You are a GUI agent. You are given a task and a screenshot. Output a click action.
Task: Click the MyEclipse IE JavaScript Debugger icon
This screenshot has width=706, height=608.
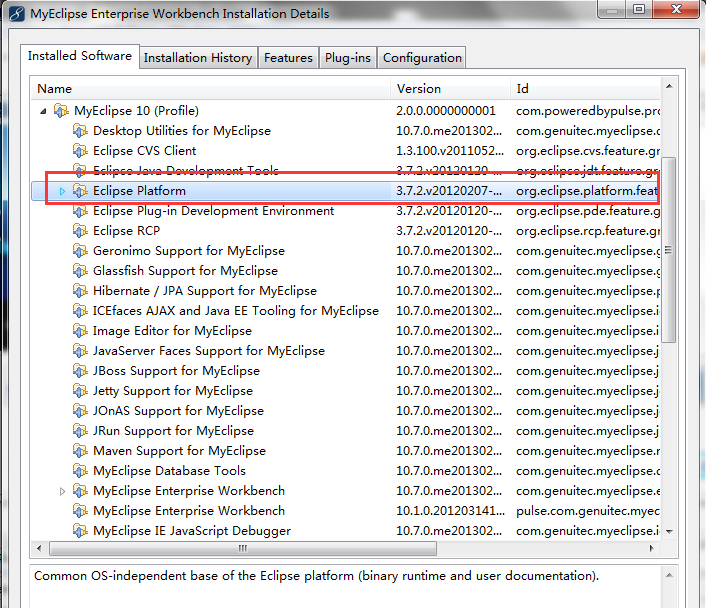[80, 531]
